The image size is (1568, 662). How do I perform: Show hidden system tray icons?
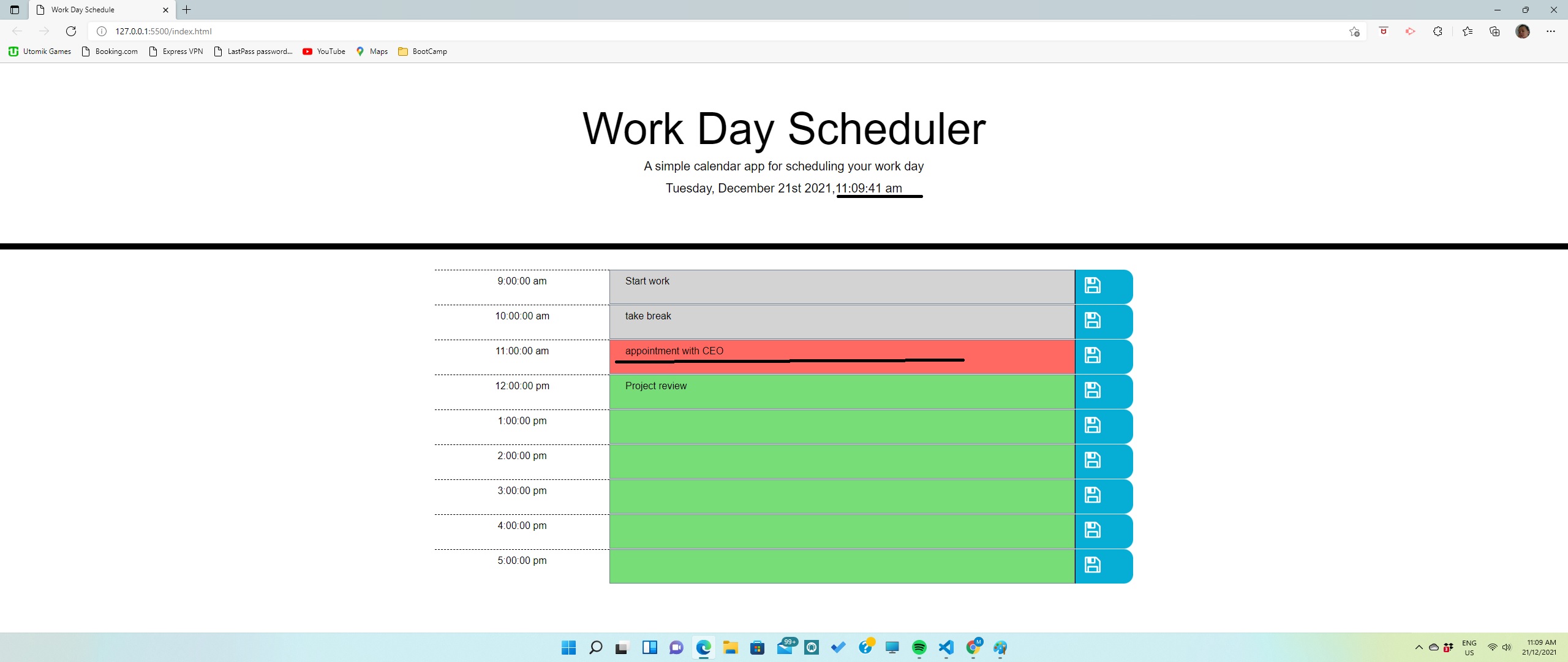click(1419, 647)
